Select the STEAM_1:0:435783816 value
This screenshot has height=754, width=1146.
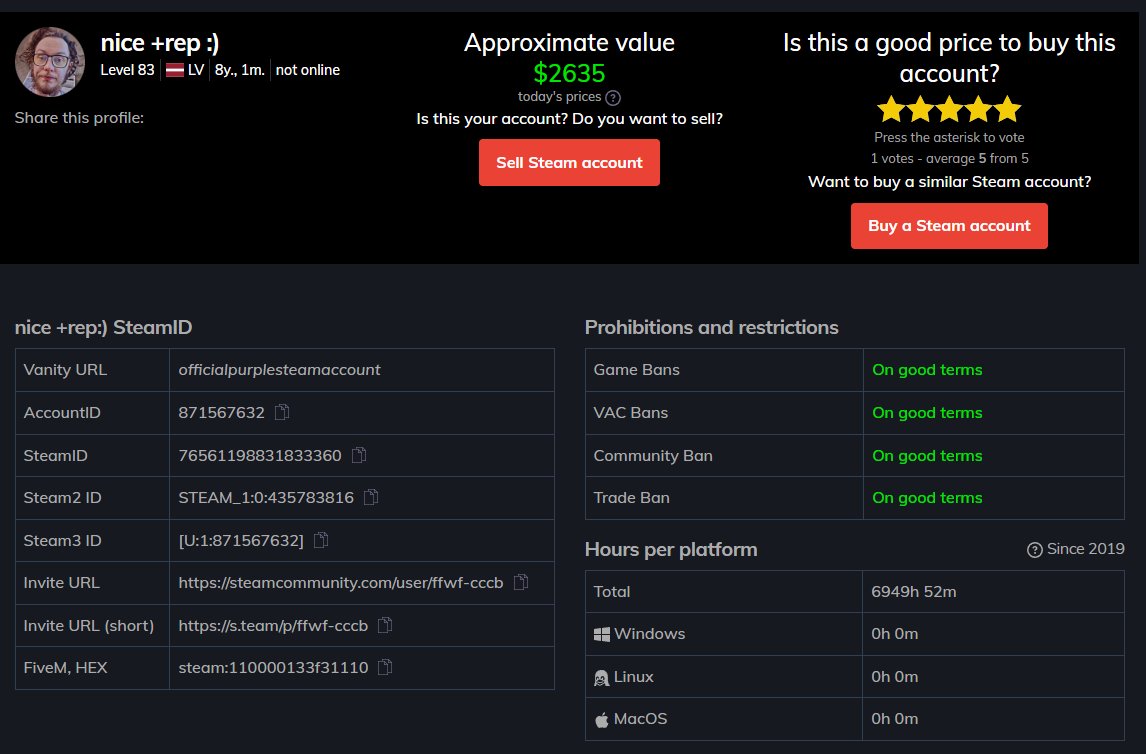pos(266,498)
